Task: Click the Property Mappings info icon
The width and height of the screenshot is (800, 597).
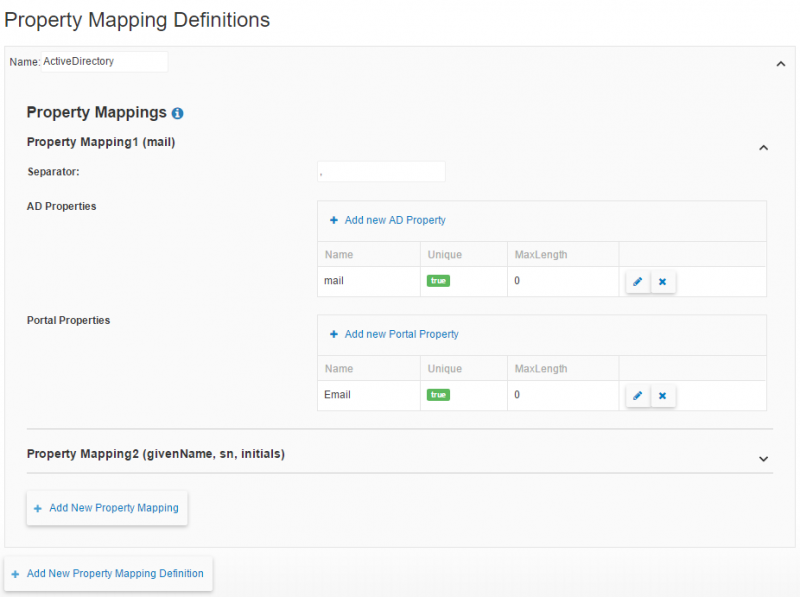Action: [177, 113]
